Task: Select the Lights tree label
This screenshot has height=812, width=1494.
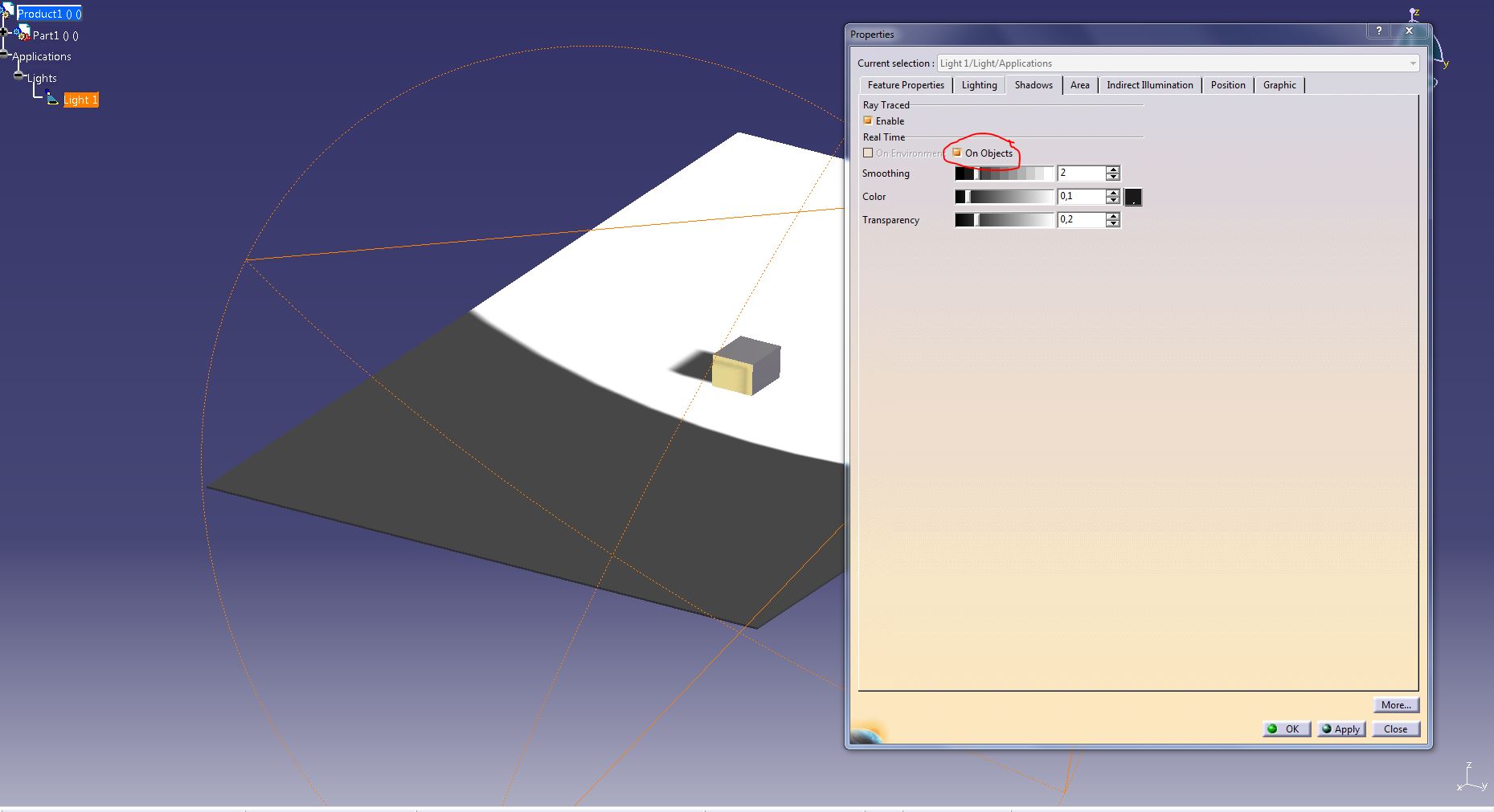Action: point(42,78)
